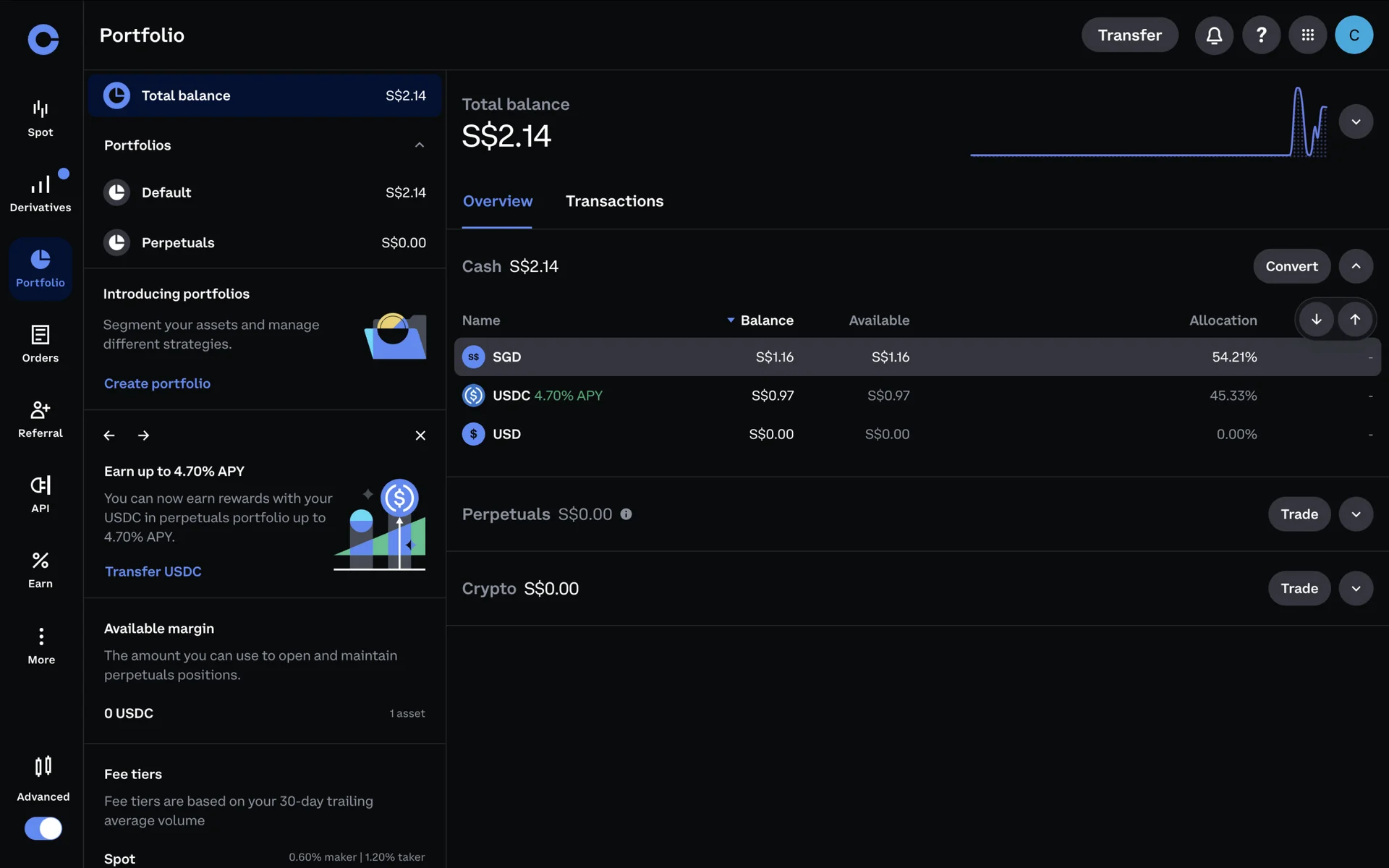This screenshot has height=868, width=1389.
Task: Click the Create portfolio link
Action: tap(157, 383)
